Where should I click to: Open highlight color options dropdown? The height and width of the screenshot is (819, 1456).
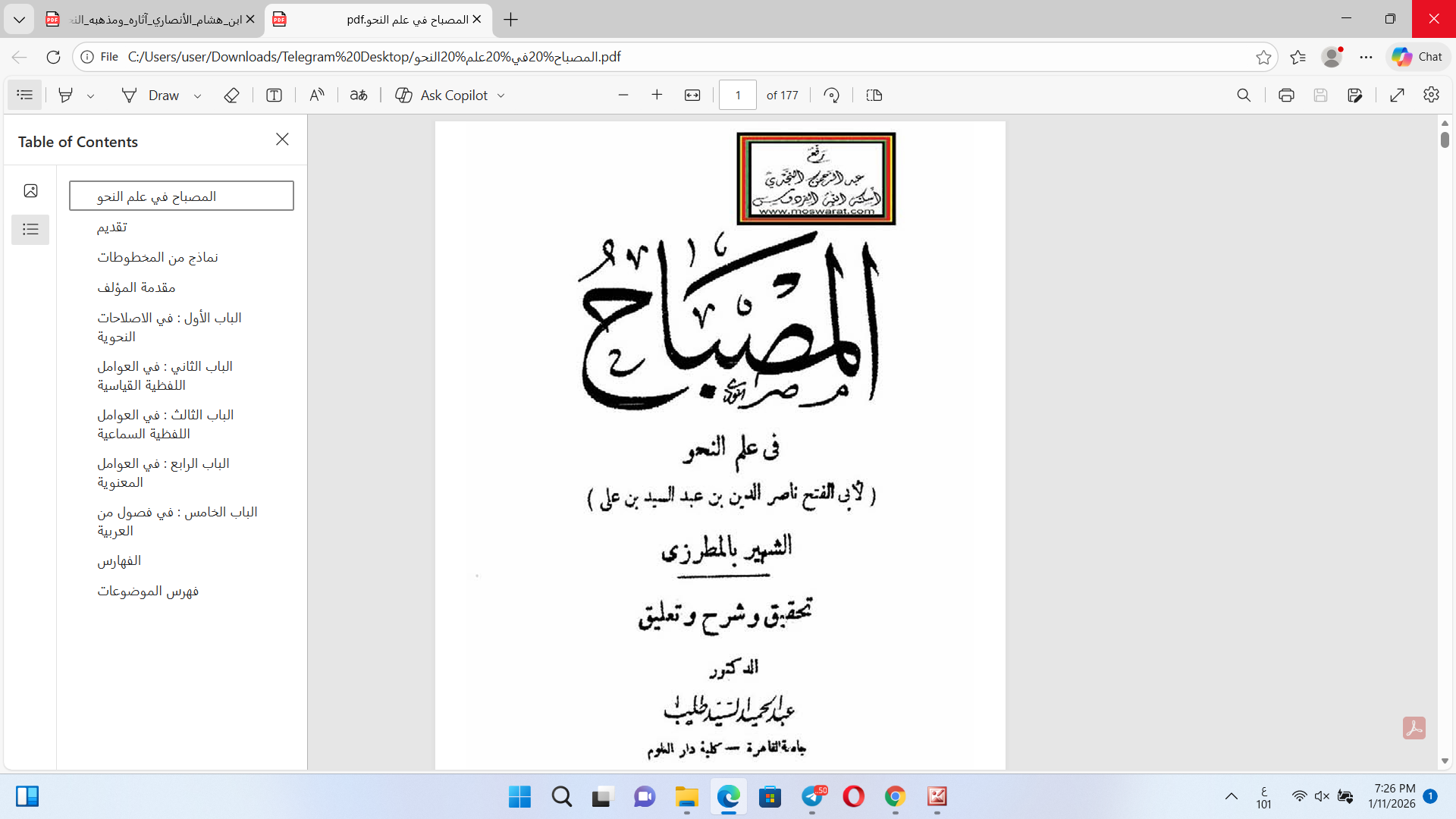90,96
